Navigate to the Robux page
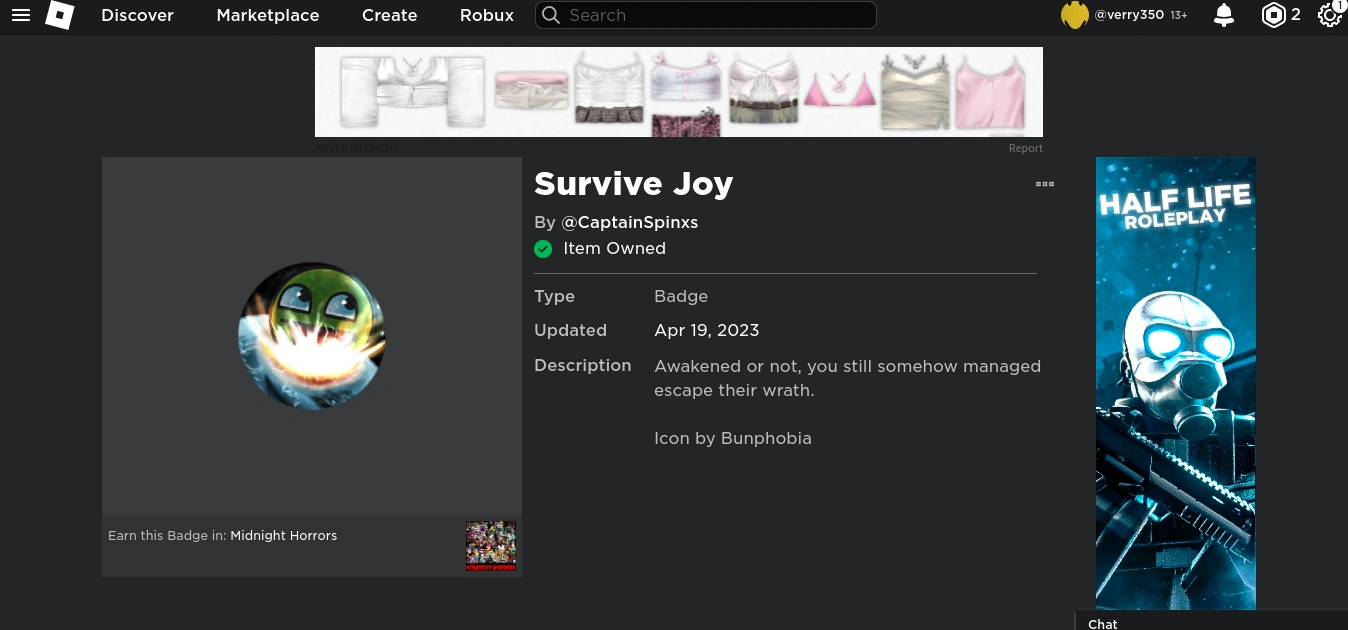Viewport: 1348px width, 630px height. 486,15
